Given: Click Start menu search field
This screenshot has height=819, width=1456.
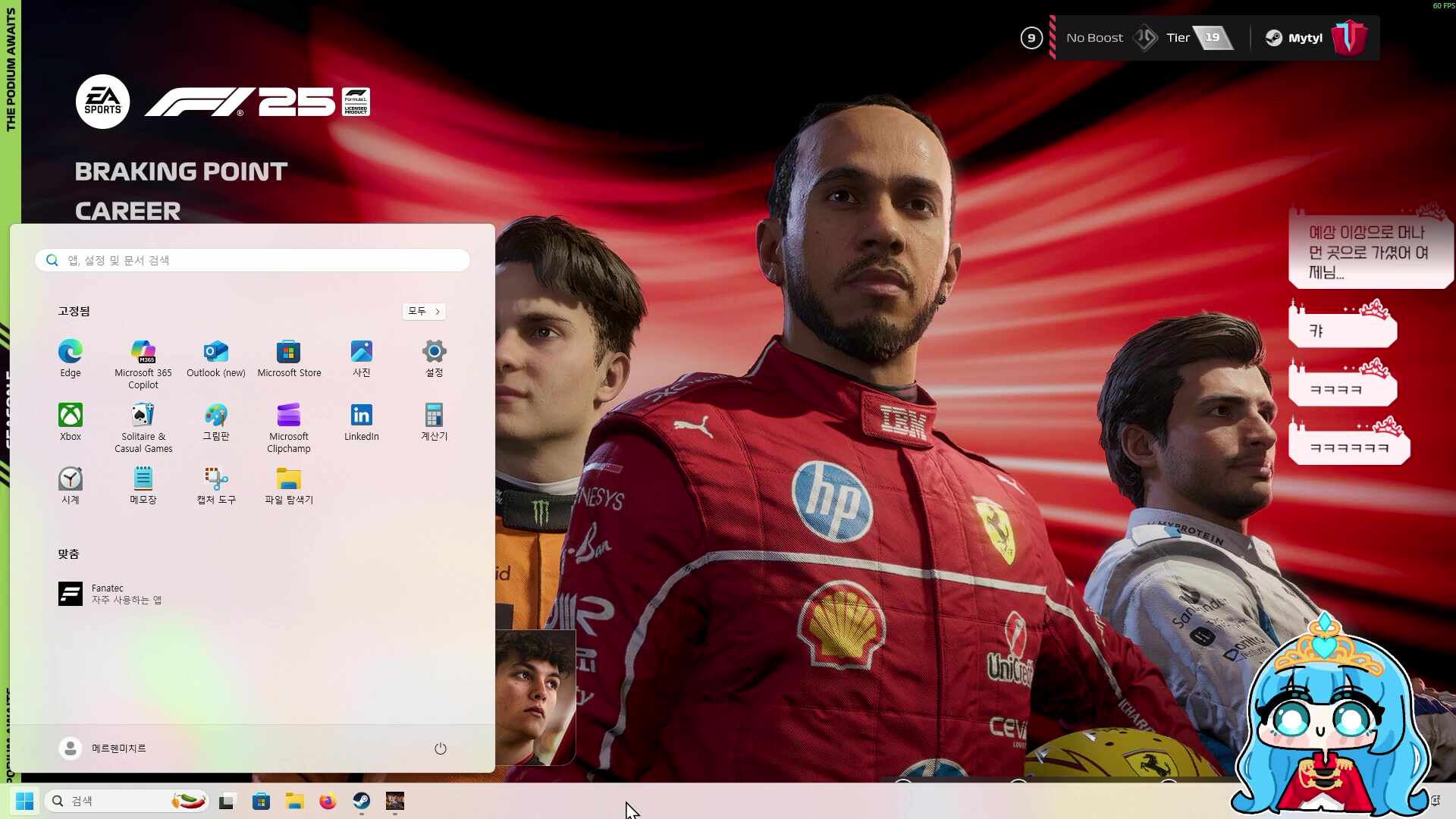Looking at the screenshot, I should pos(253,260).
